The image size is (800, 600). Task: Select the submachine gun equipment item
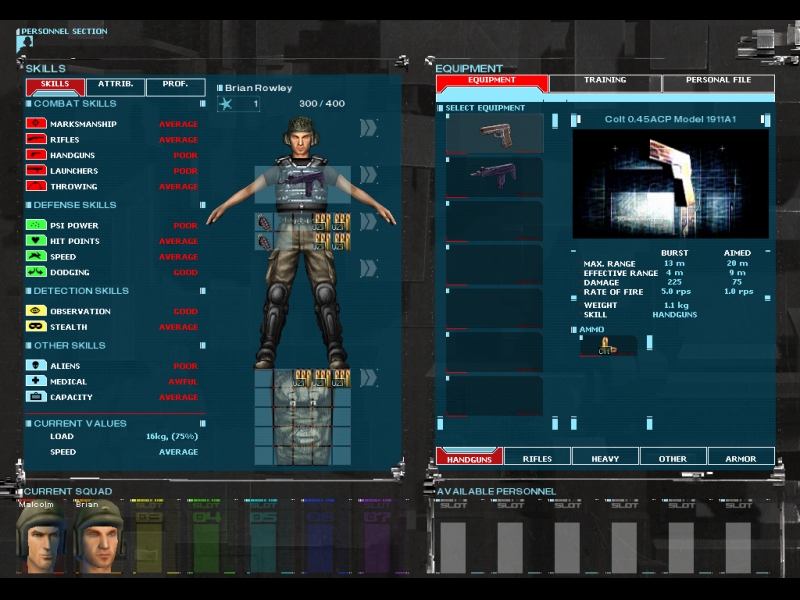[494, 176]
